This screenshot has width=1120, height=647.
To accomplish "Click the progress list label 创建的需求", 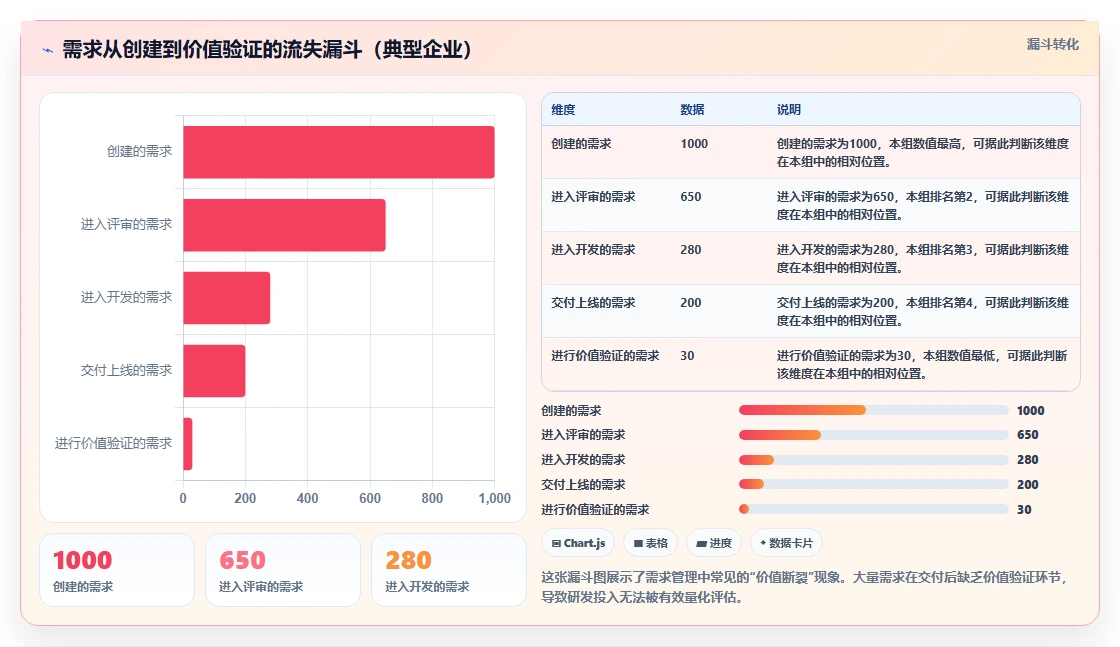I will pos(571,411).
